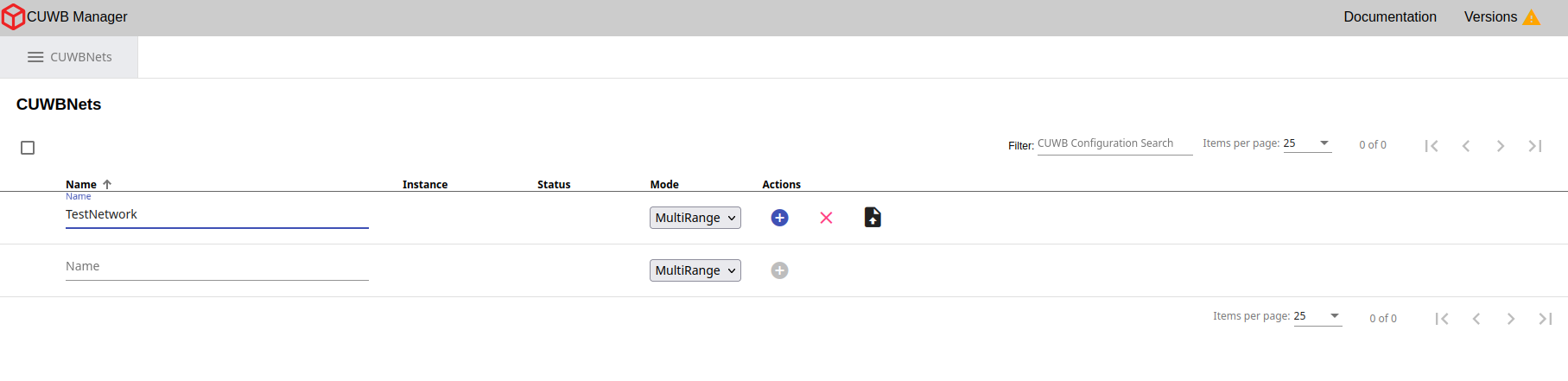Screen dimensions: 1568x381
Task: Jump to first page in bottom paginator
Action: coord(1442,319)
